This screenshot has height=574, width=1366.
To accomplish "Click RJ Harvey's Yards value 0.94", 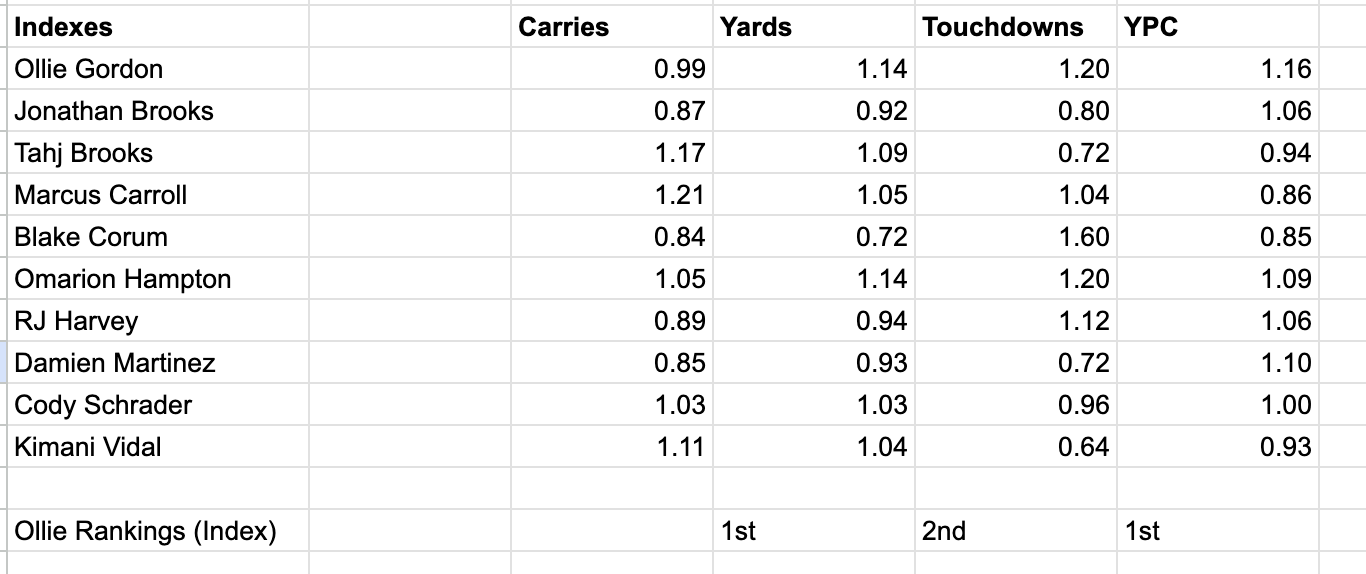I will [881, 321].
